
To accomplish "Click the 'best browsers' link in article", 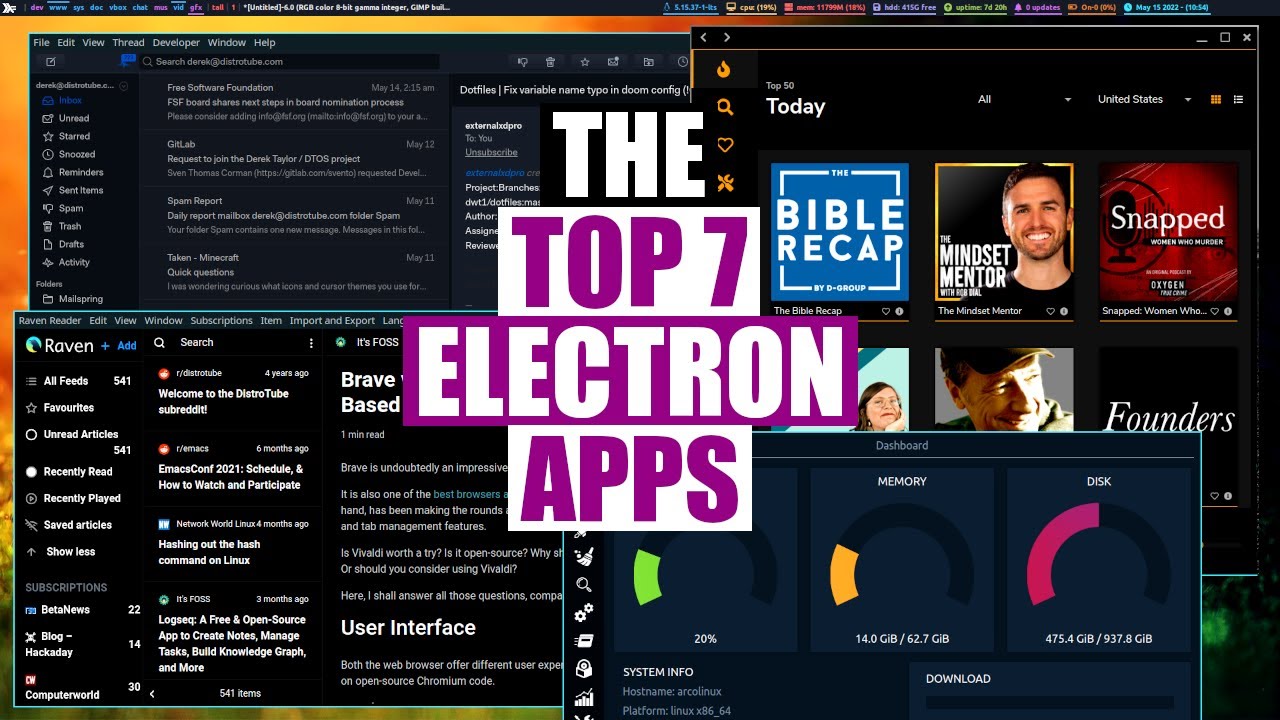I will tap(469, 494).
